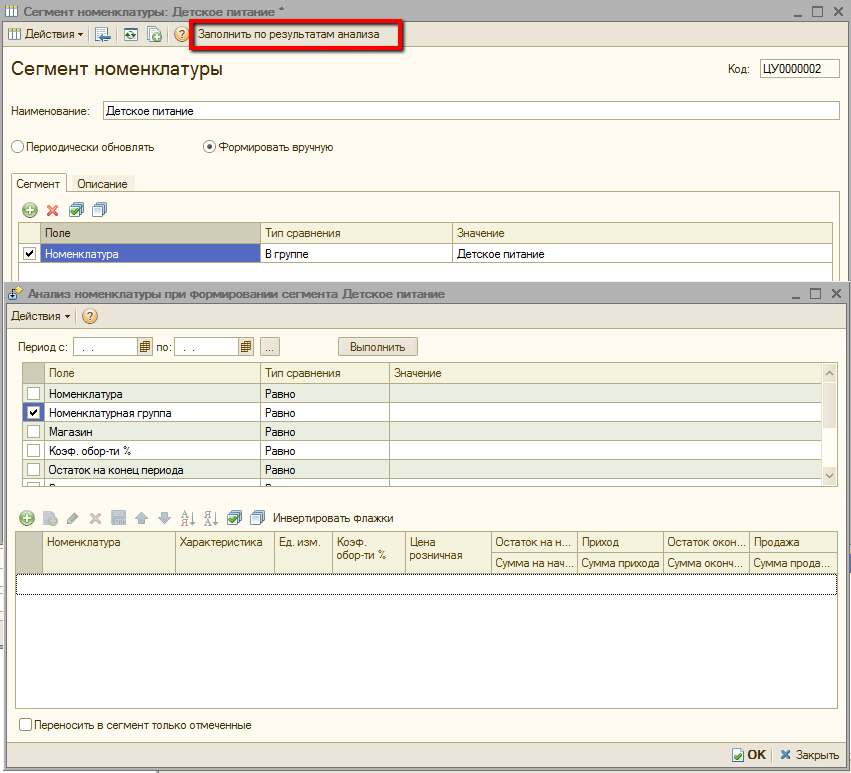
Task: Click the green add icon in the results toolbar
Action: (x=26, y=518)
